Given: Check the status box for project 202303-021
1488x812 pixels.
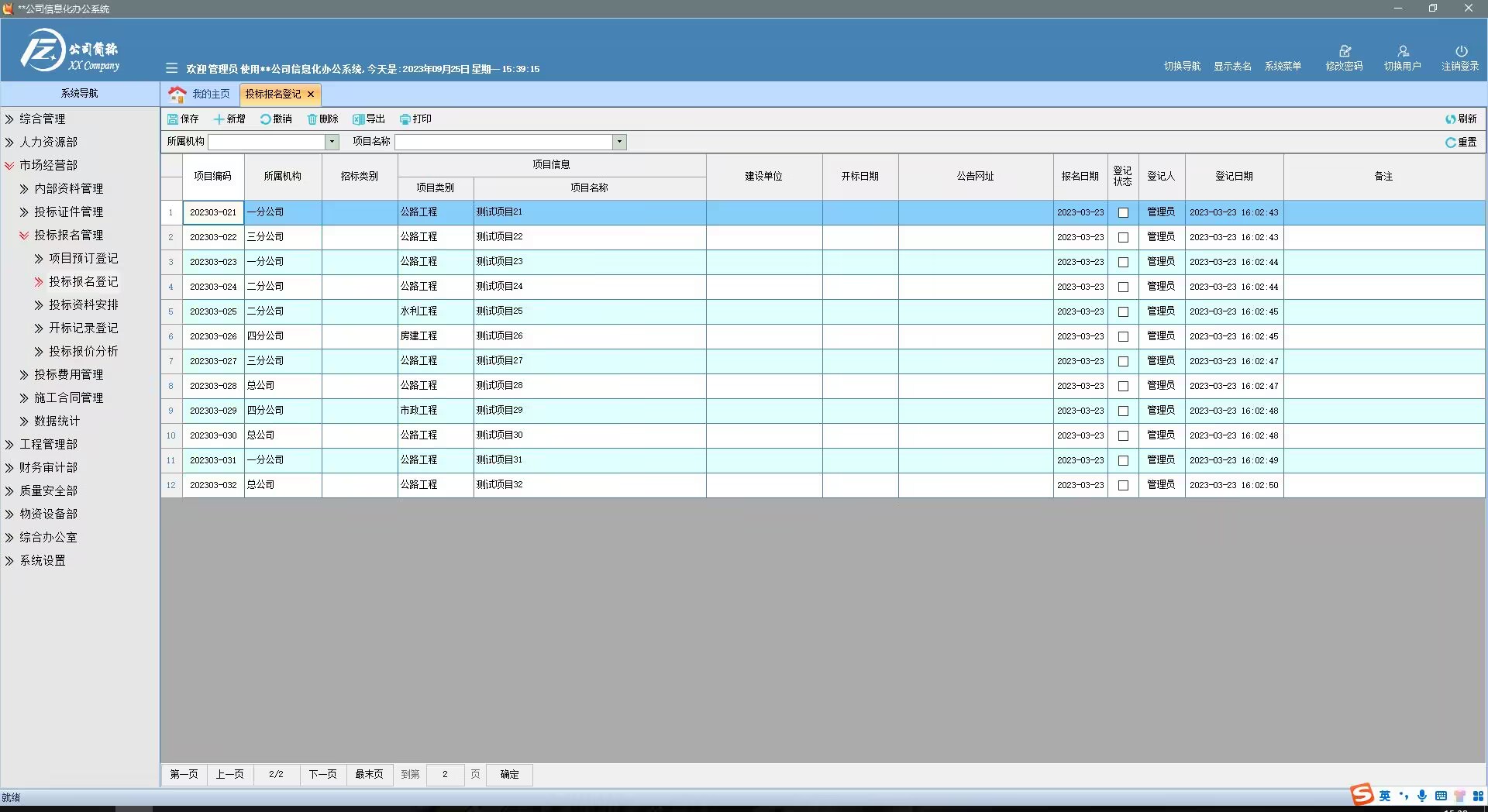Looking at the screenshot, I should [x=1123, y=212].
